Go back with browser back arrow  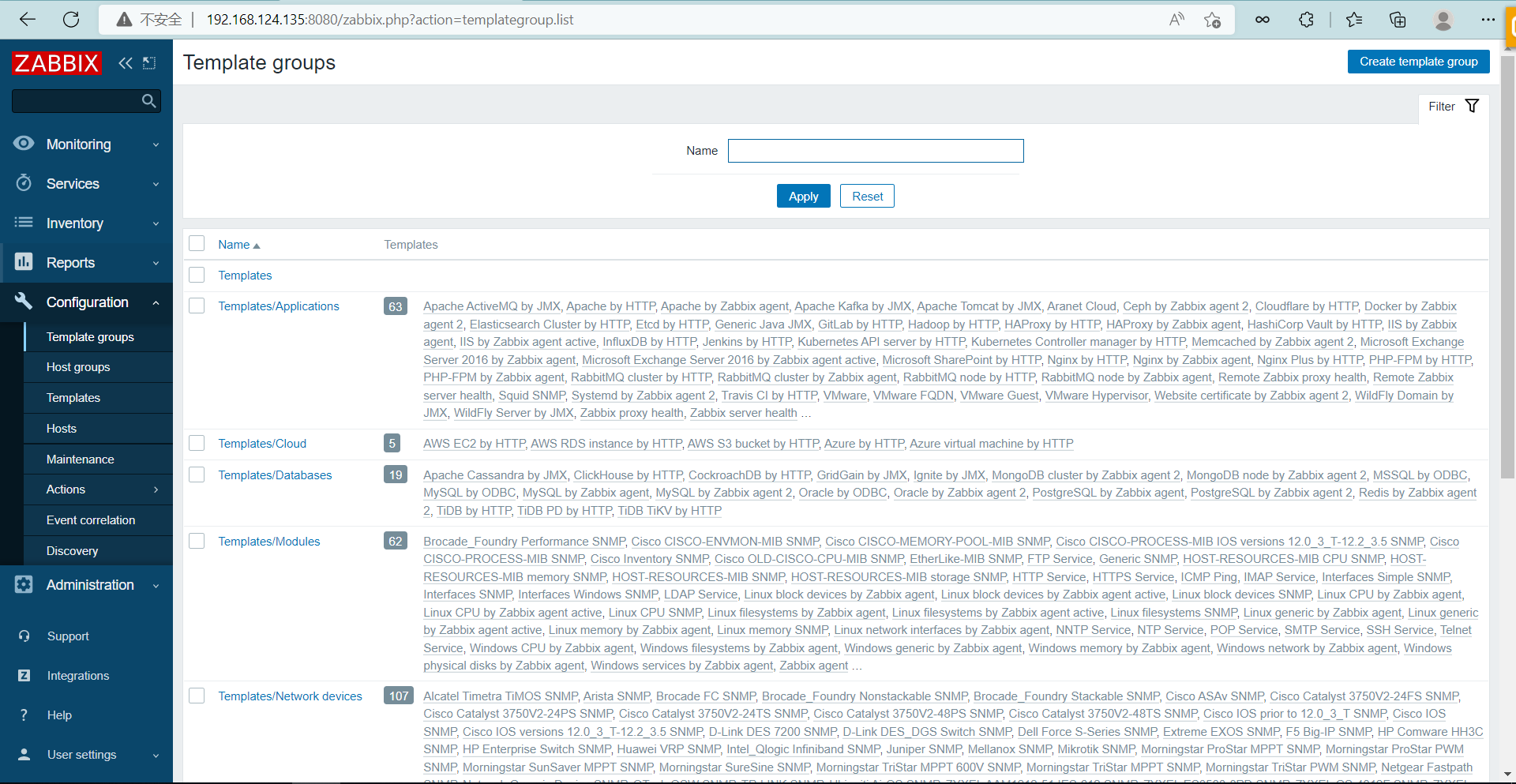click(x=28, y=20)
